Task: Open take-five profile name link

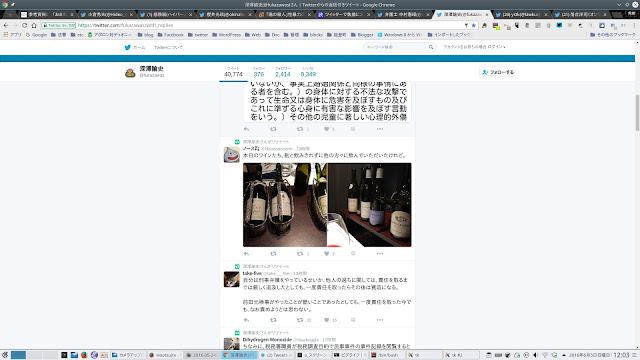Action: 252,273
